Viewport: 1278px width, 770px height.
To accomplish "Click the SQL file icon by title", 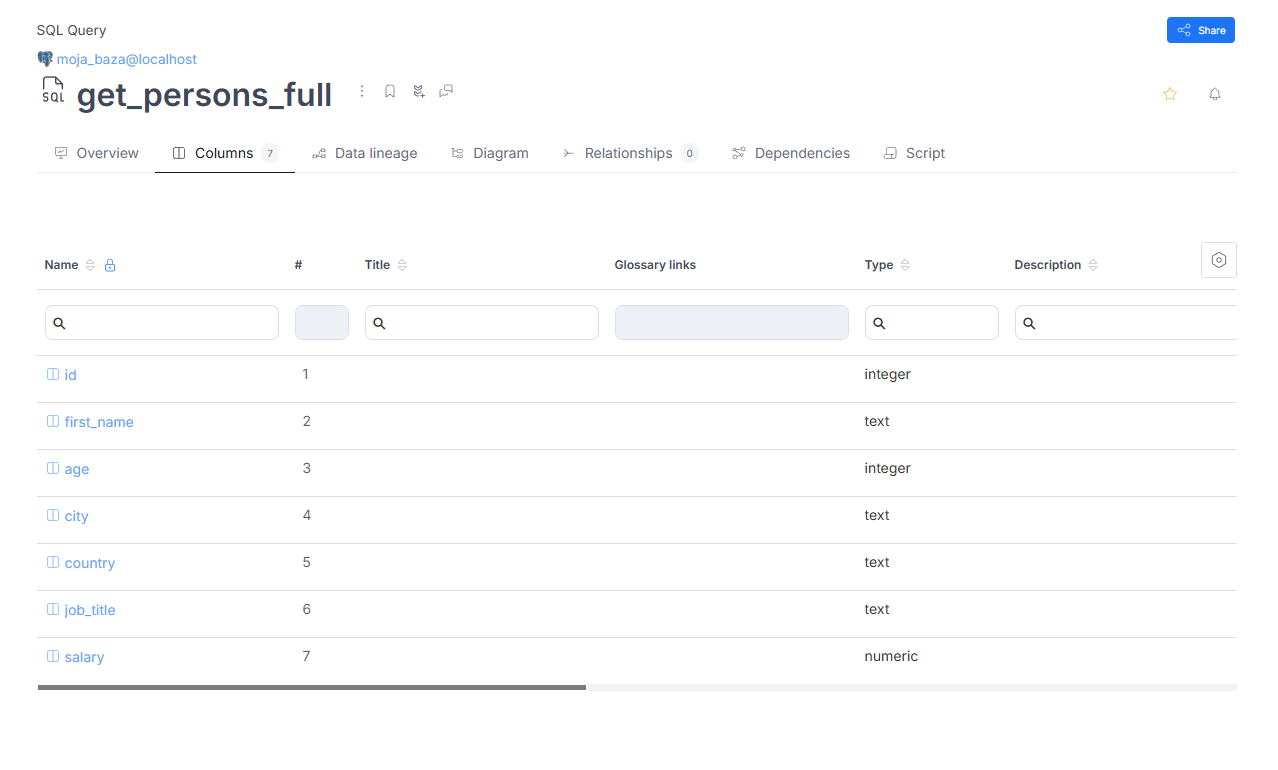I will [53, 91].
